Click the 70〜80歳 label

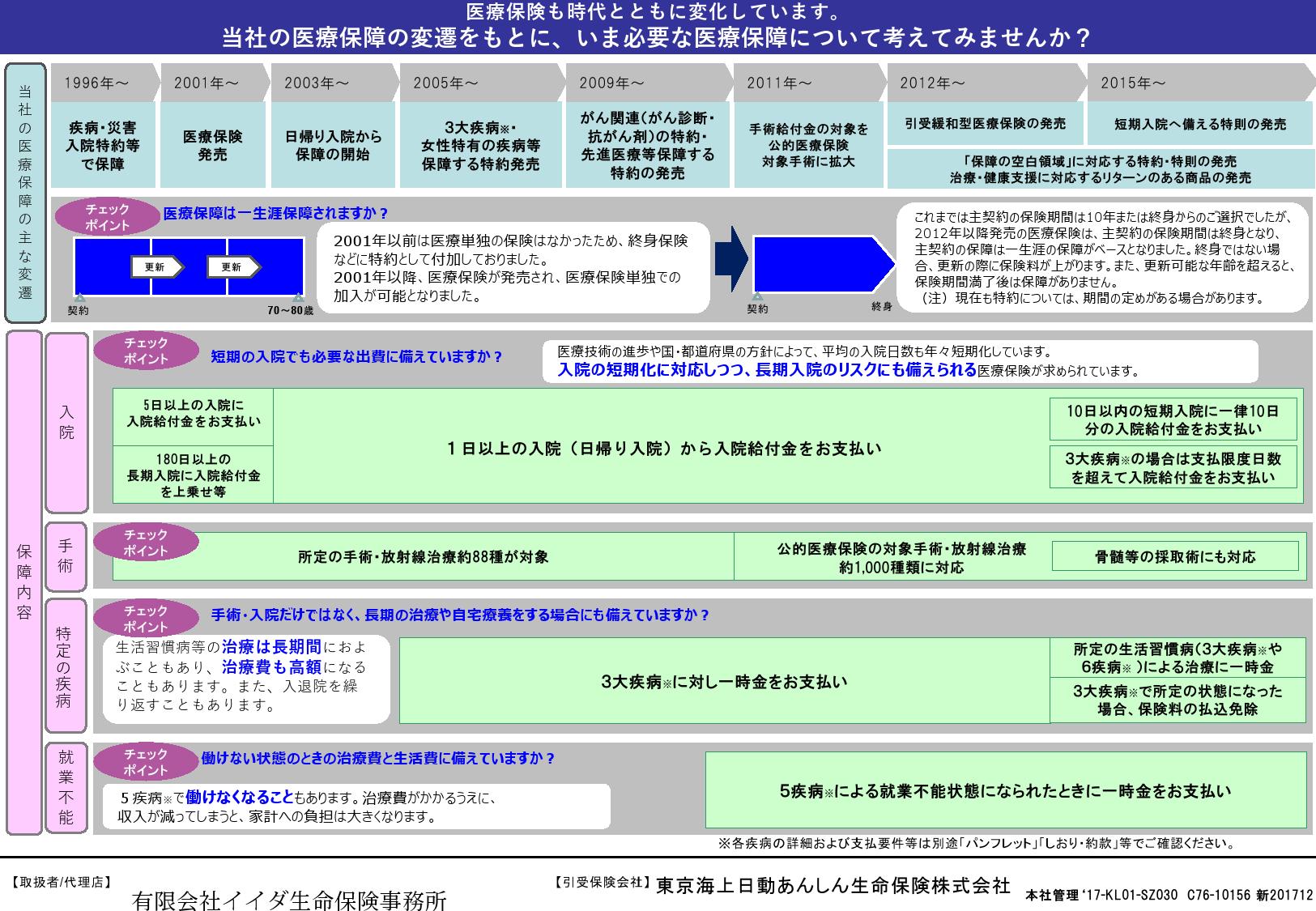(x=291, y=309)
